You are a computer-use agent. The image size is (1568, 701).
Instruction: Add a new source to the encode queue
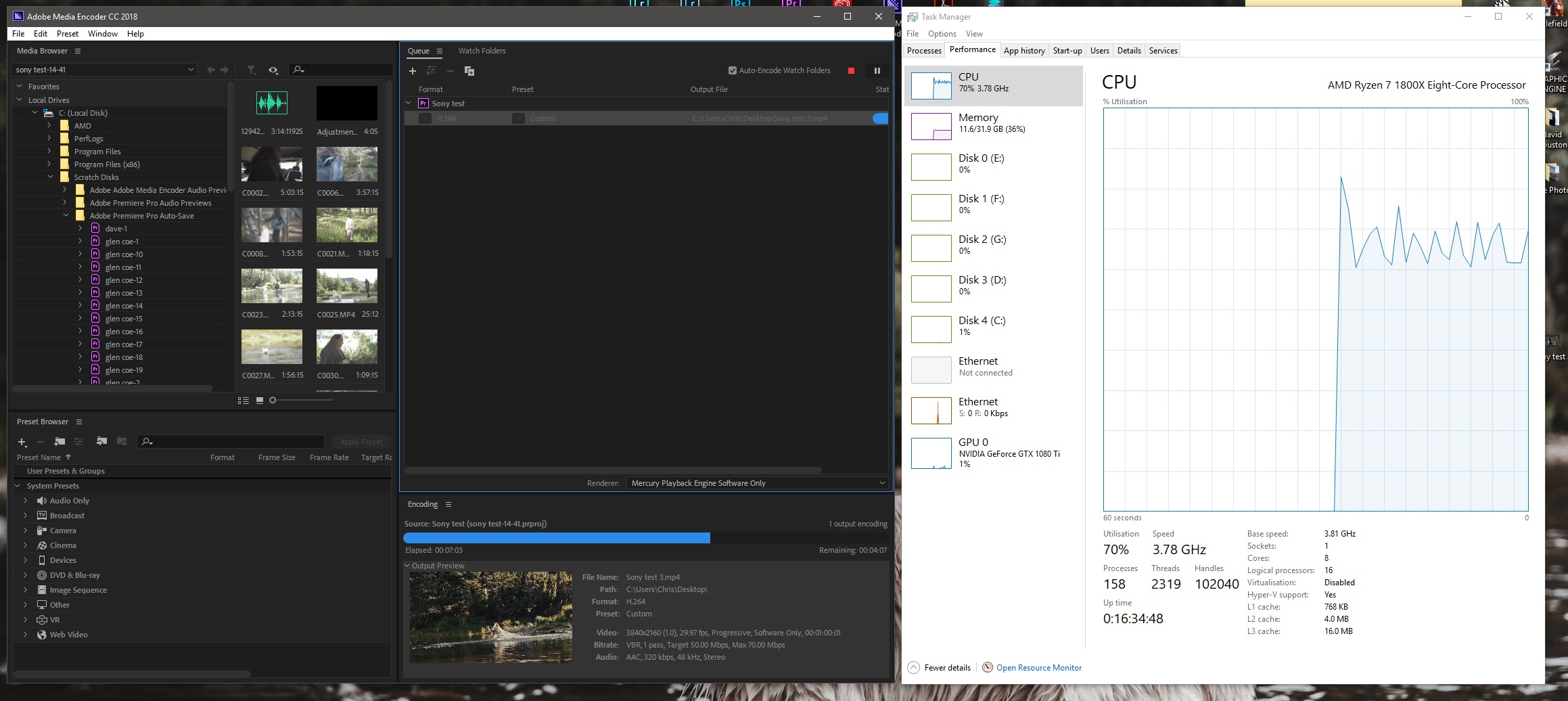[x=413, y=70]
